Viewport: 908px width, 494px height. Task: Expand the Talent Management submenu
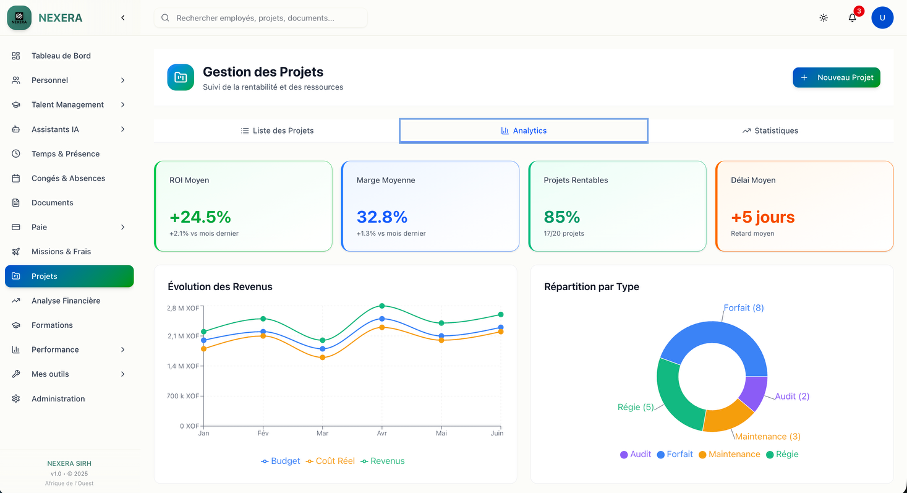[123, 105]
